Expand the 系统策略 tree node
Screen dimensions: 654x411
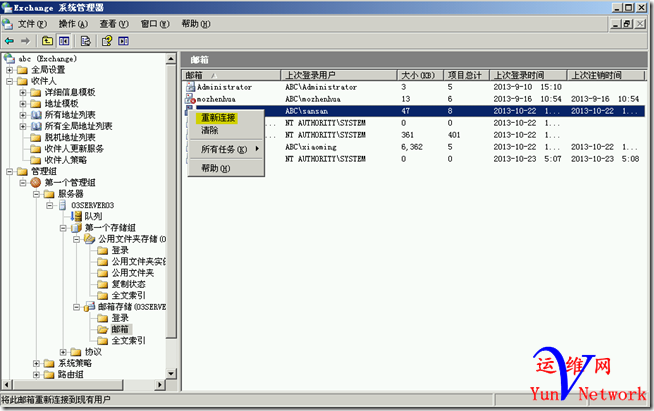(x=36, y=363)
